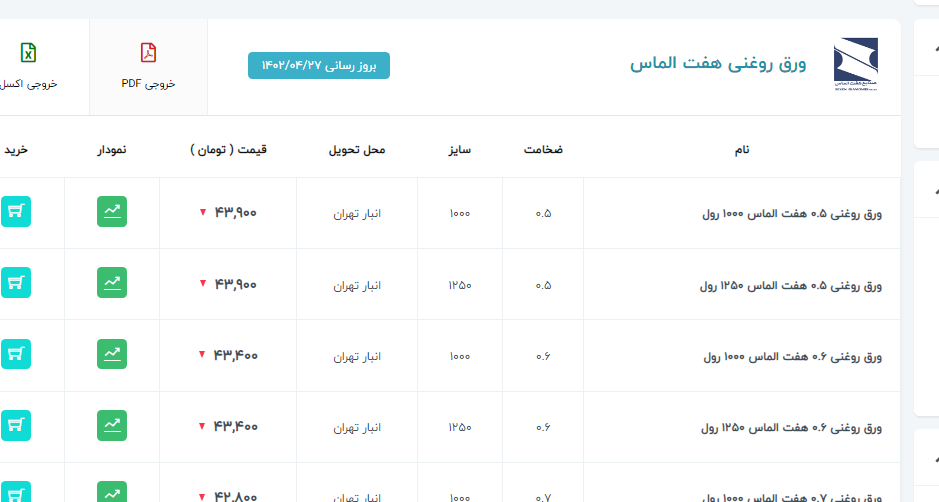Click the ضخامت column header
Image resolution: width=939 pixels, height=502 pixels.
coord(543,150)
